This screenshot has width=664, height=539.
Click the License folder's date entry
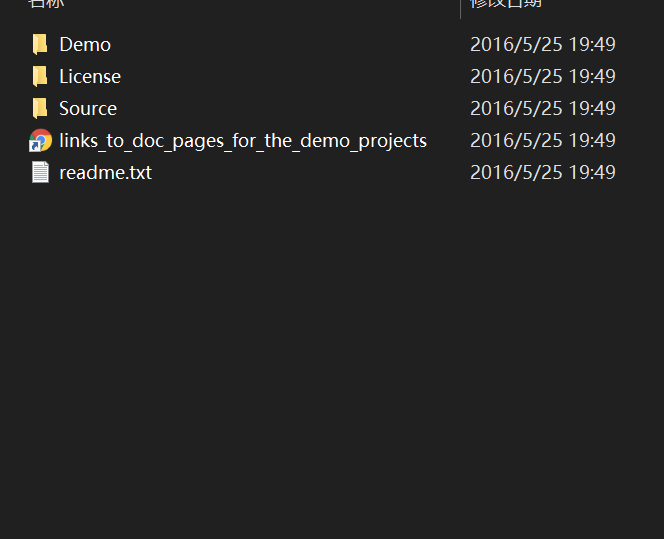[542, 76]
